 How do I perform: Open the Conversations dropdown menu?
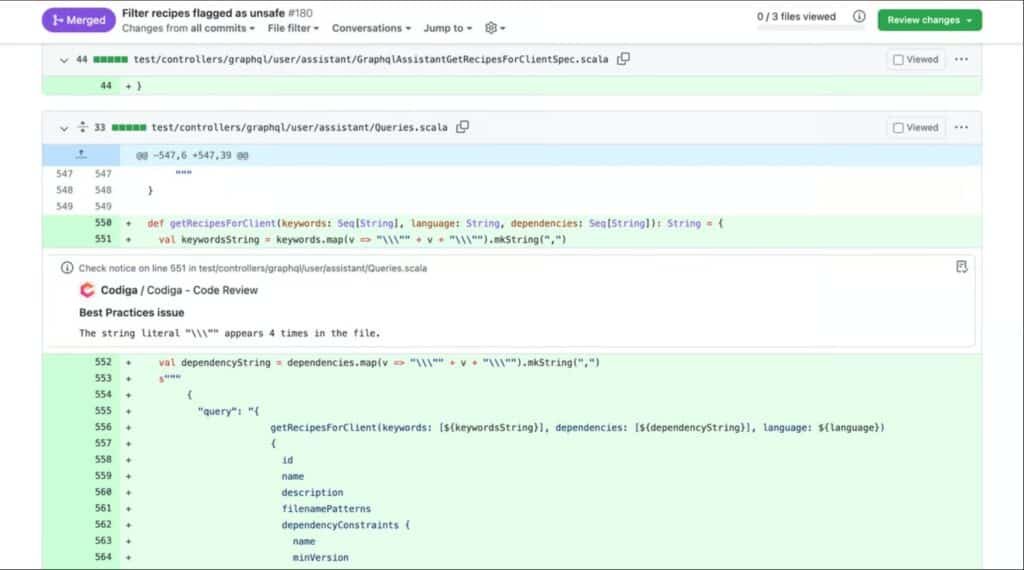371,28
